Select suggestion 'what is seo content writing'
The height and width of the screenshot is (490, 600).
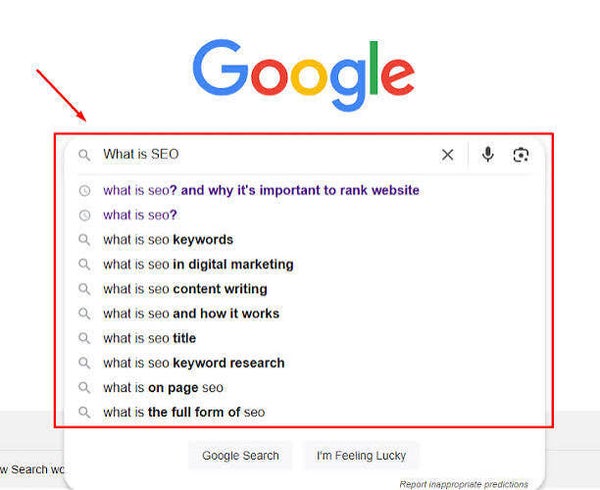coord(185,289)
